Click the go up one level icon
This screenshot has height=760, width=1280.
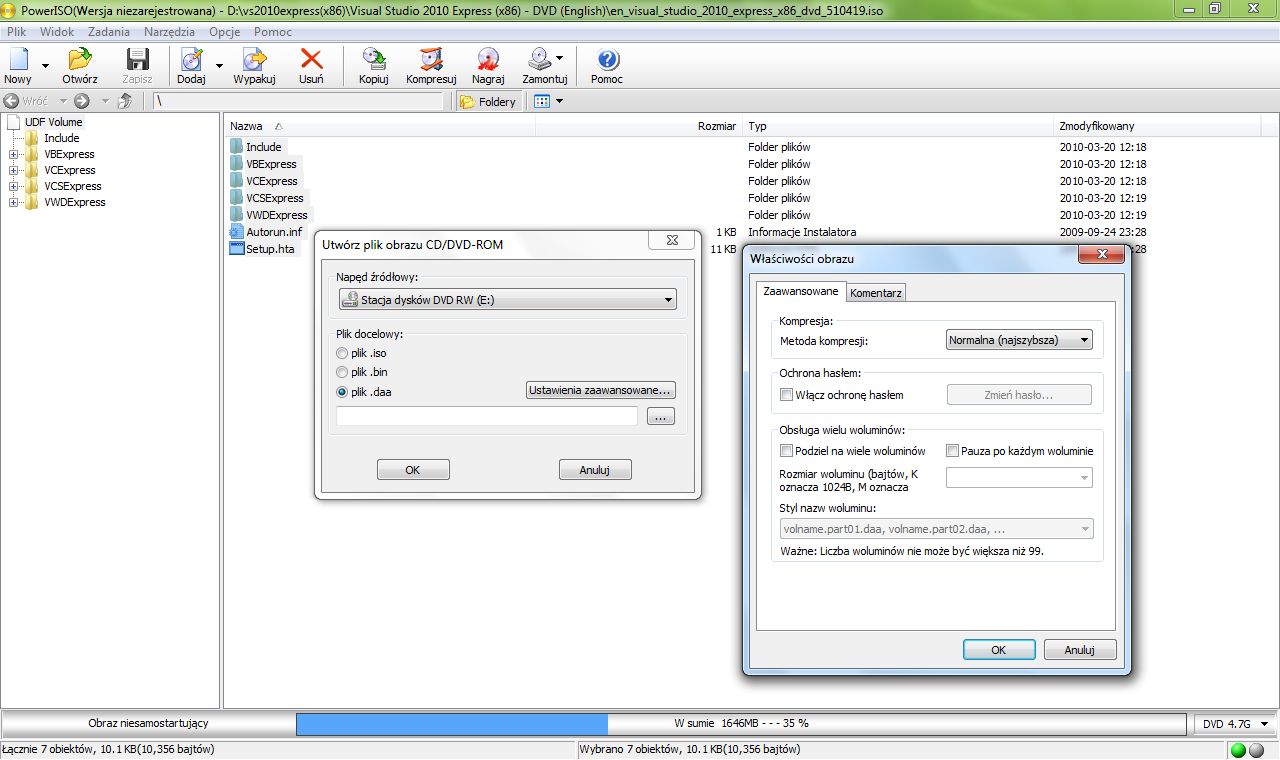pos(125,101)
